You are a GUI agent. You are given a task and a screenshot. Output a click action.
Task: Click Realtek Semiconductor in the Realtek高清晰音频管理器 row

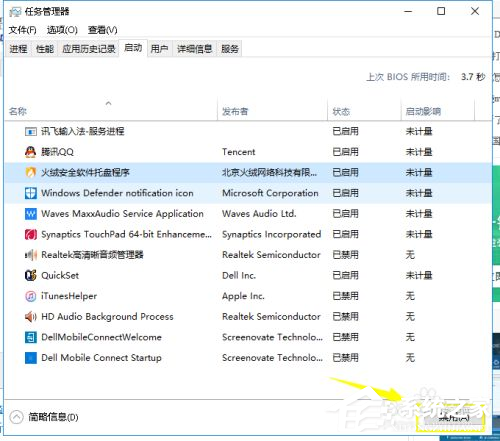[271, 255]
